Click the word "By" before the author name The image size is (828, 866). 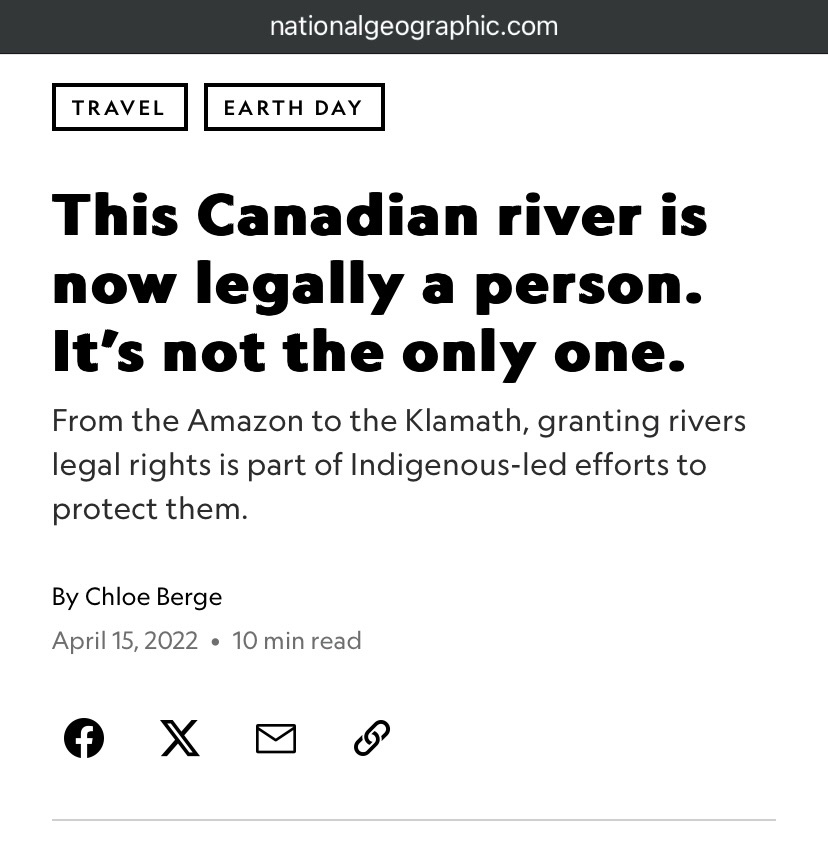coord(65,597)
